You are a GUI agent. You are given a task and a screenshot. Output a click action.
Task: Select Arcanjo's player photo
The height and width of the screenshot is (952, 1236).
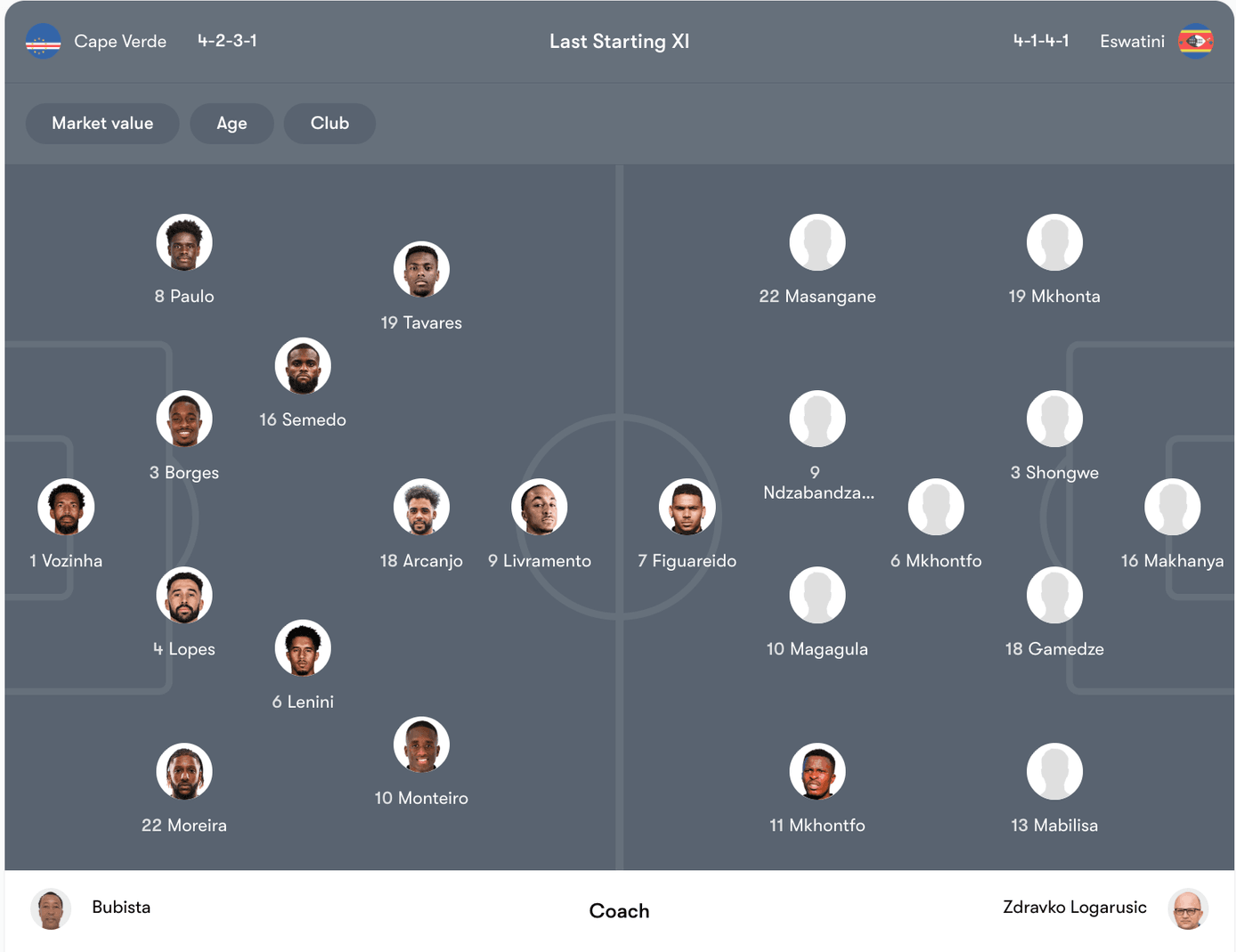pos(421,507)
